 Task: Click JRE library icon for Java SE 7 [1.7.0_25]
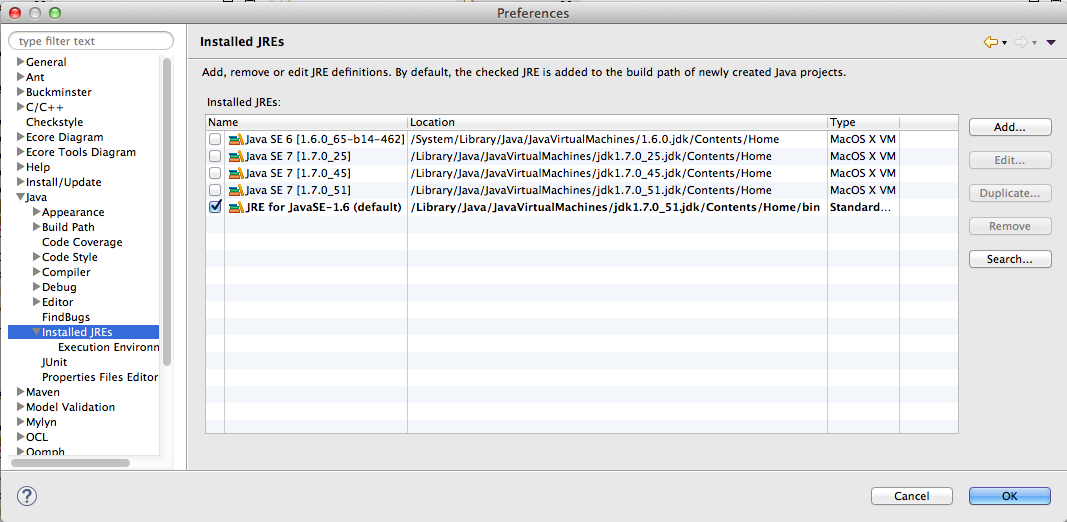point(235,156)
